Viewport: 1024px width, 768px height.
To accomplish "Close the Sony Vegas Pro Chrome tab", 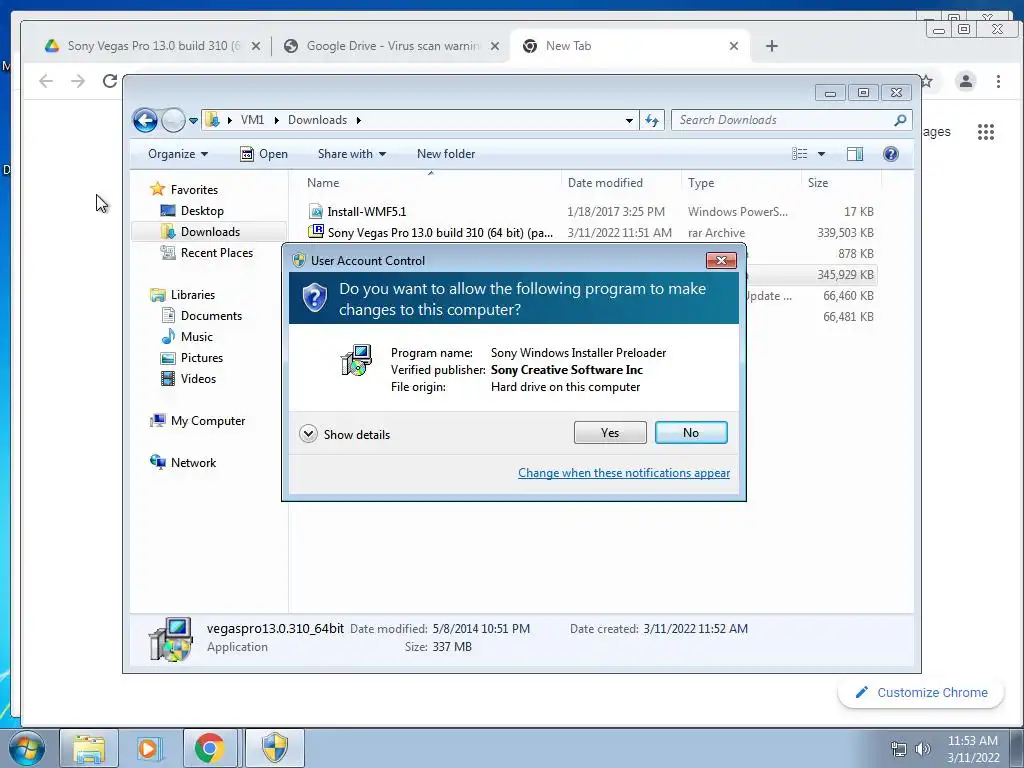I will click(x=256, y=46).
